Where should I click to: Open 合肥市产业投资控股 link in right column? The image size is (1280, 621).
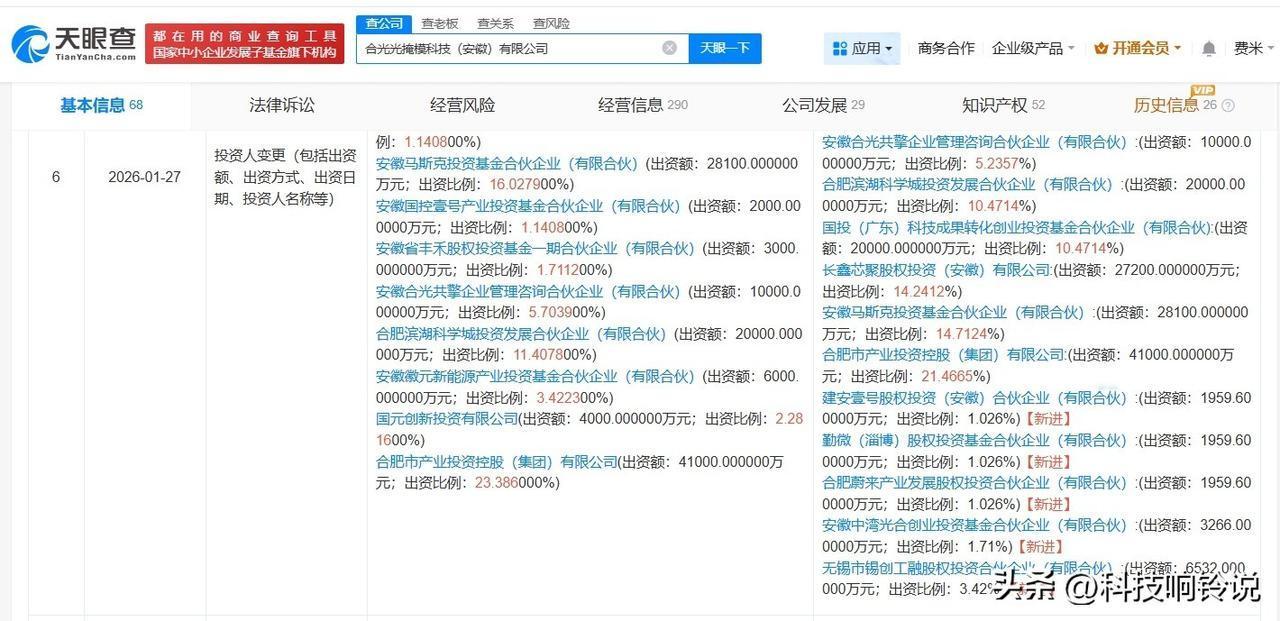coord(944,354)
